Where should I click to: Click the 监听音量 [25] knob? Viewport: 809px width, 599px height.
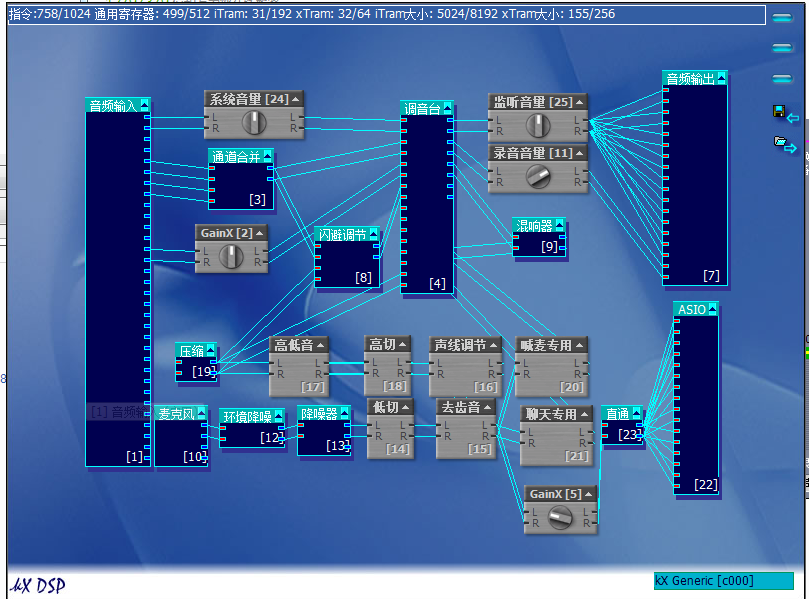pyautogui.click(x=538, y=125)
